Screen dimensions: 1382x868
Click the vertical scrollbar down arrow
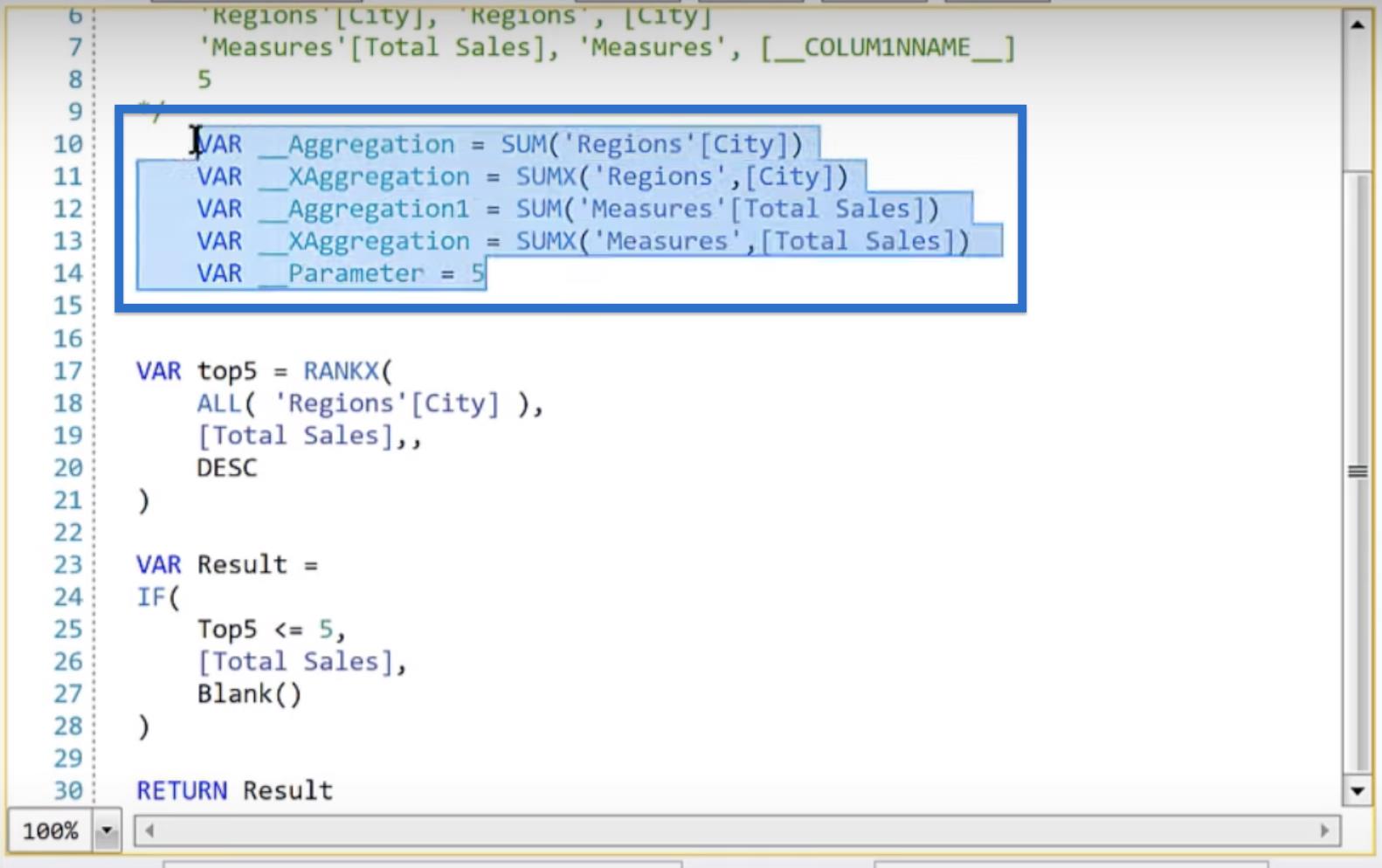1357,792
